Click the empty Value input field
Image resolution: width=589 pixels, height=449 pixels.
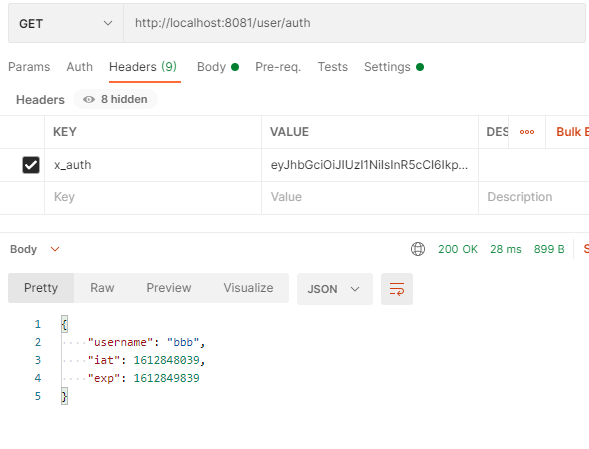(370, 197)
